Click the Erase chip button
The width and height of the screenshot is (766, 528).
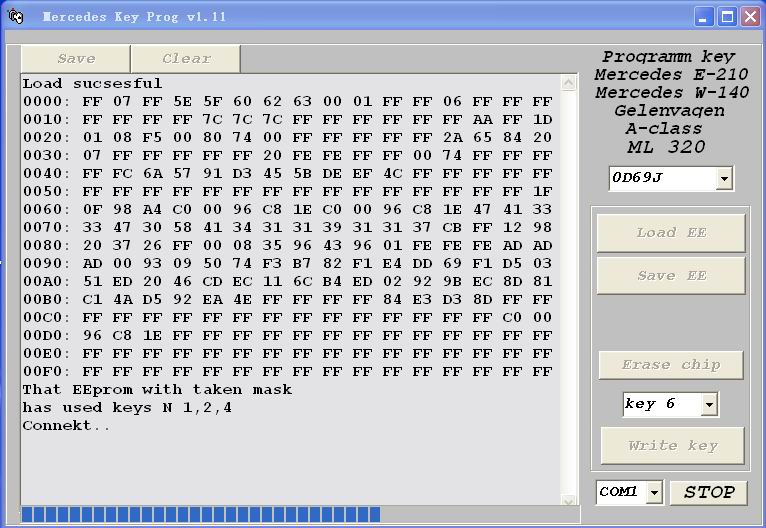click(x=671, y=365)
